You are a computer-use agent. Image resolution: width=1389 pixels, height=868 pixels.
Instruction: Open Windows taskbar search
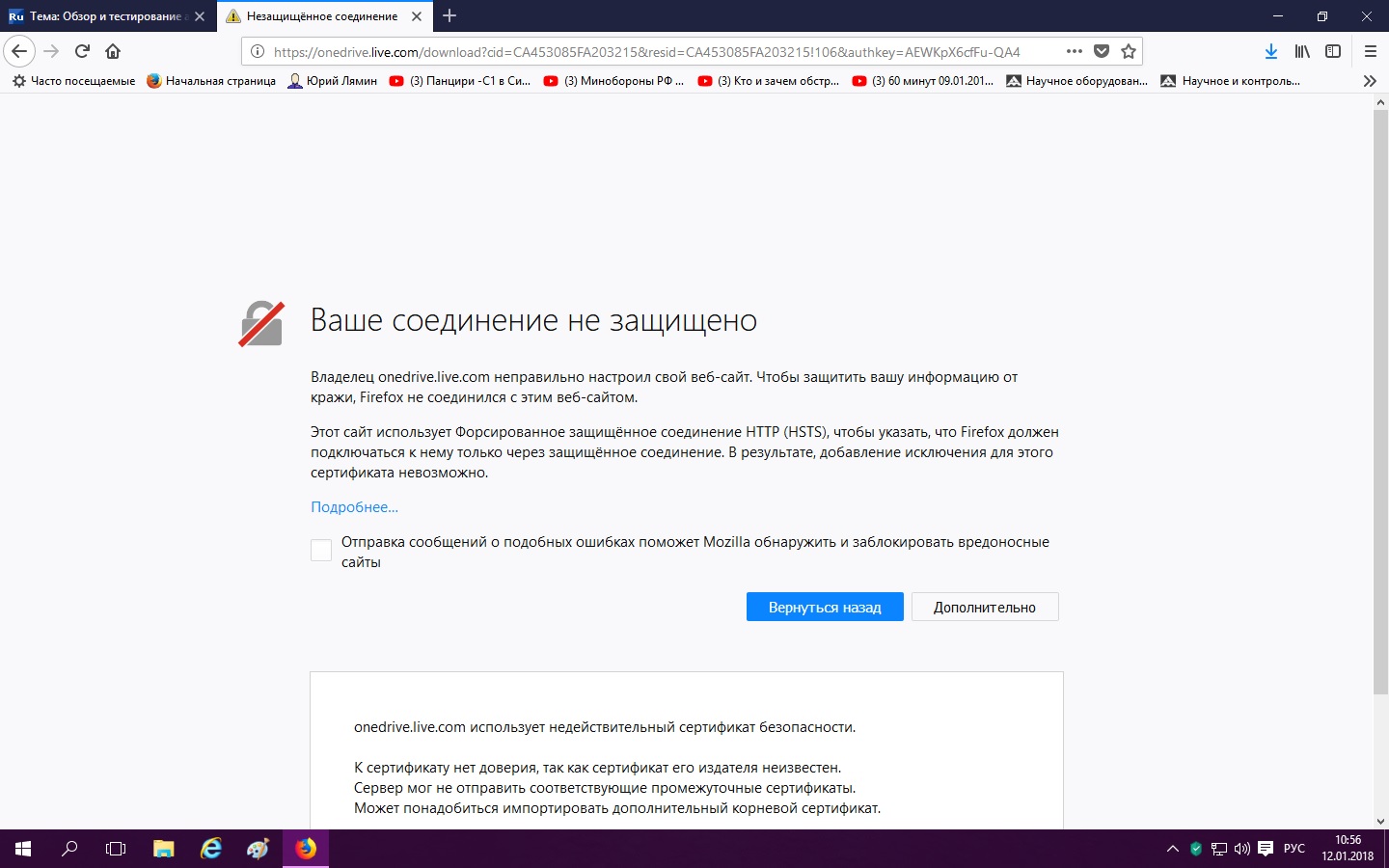[x=69, y=849]
